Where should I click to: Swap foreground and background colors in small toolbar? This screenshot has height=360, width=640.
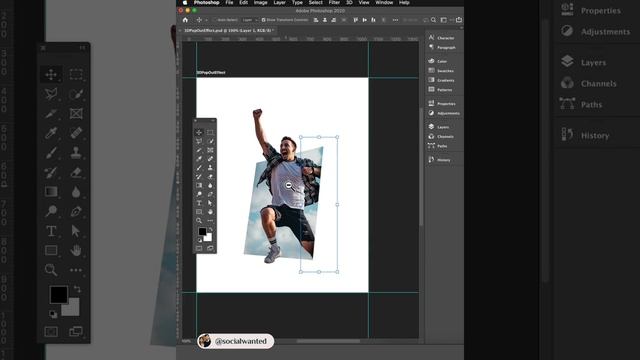point(211,230)
